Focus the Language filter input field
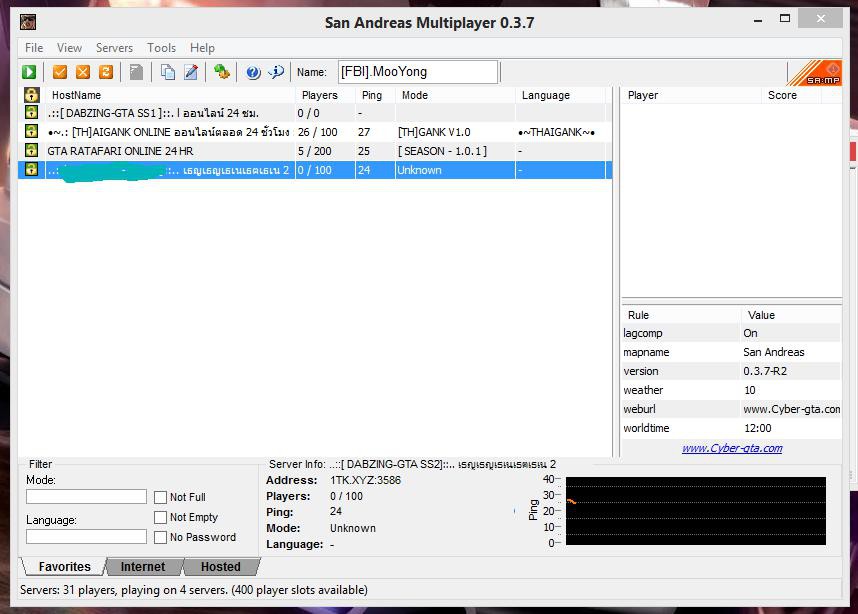858x614 pixels. pos(86,537)
